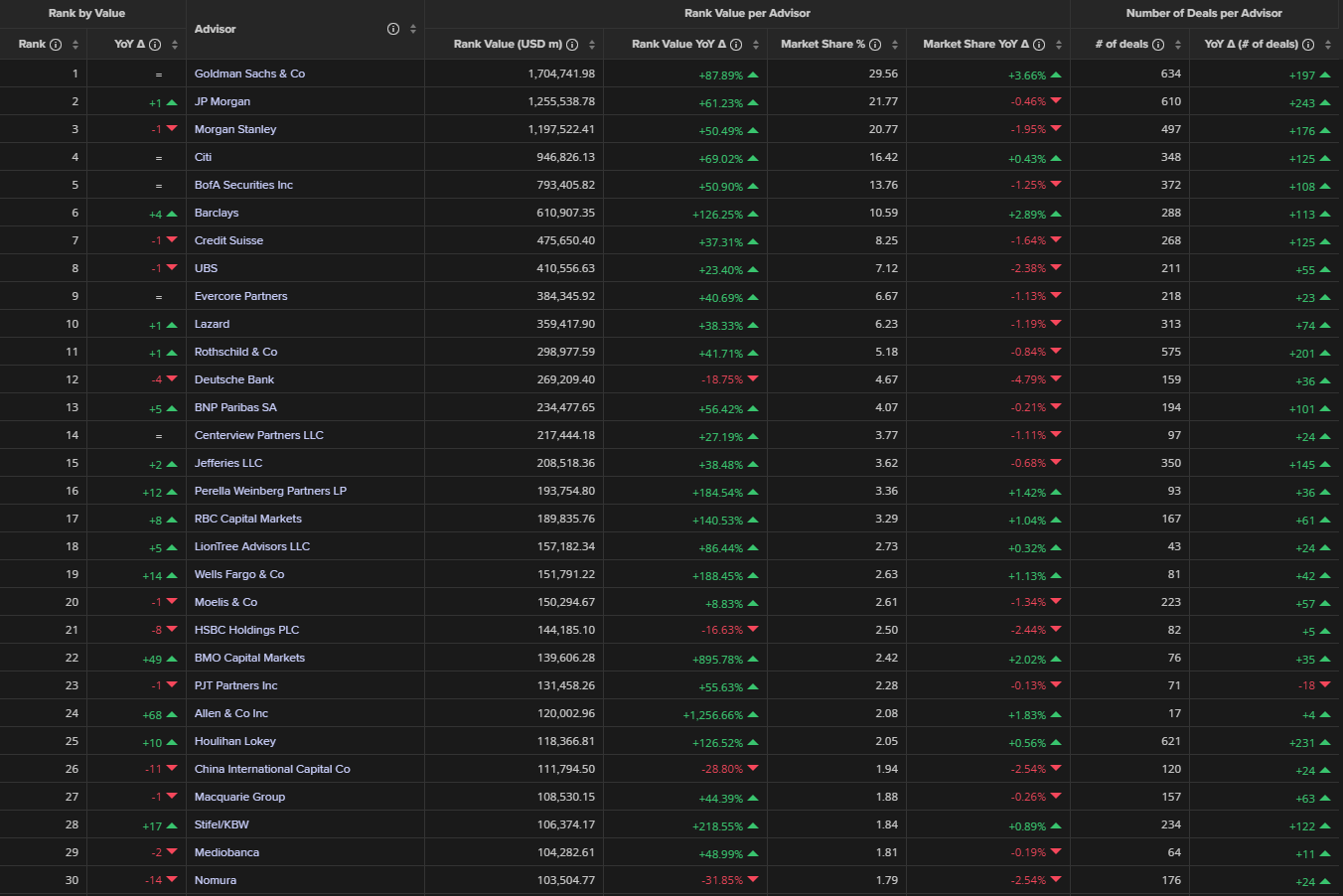Click sort arrows next to # of deals
The width and height of the screenshot is (1343, 896).
1178,45
